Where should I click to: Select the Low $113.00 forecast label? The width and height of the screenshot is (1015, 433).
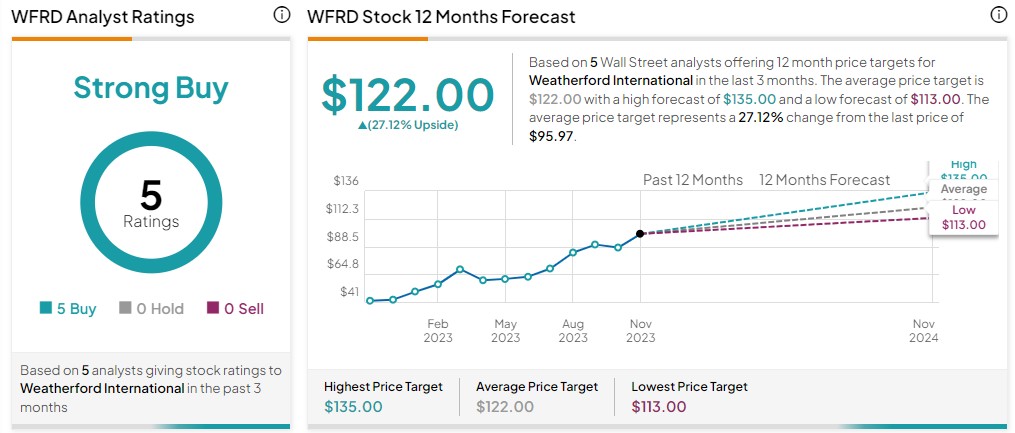(x=963, y=217)
